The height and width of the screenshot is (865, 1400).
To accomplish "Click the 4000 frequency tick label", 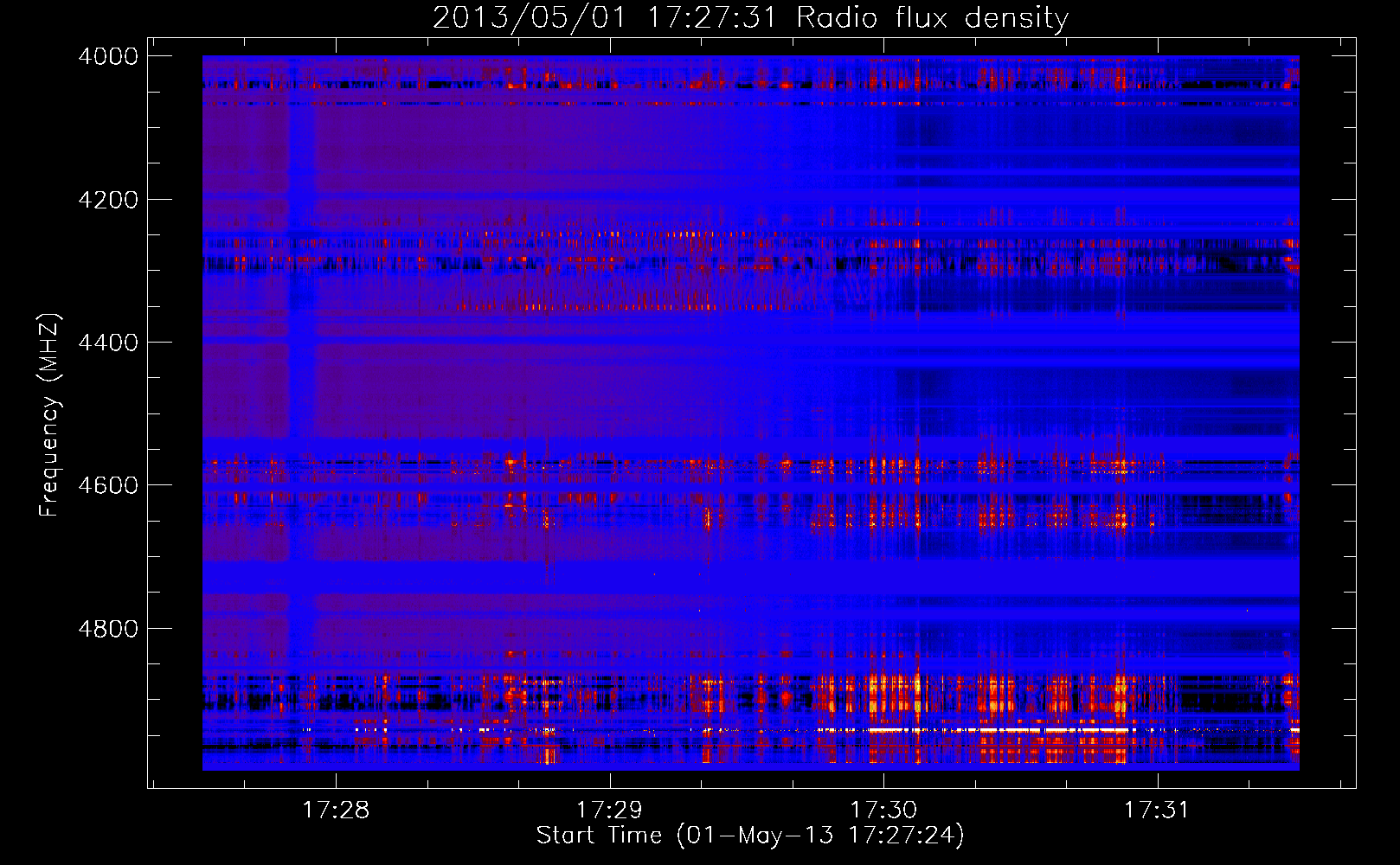I will click(108, 56).
